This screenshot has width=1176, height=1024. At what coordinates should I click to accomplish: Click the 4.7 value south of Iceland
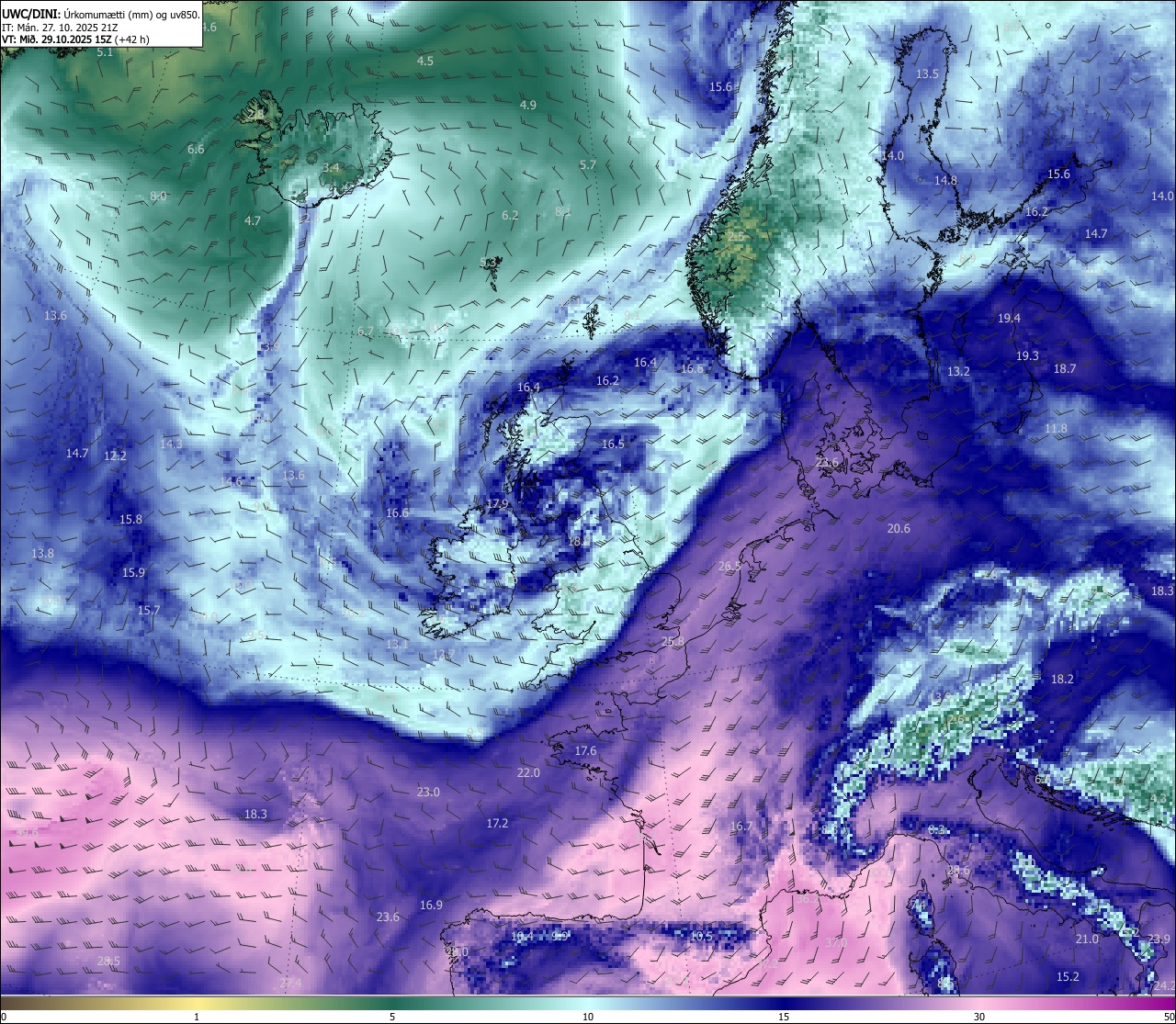point(253,220)
